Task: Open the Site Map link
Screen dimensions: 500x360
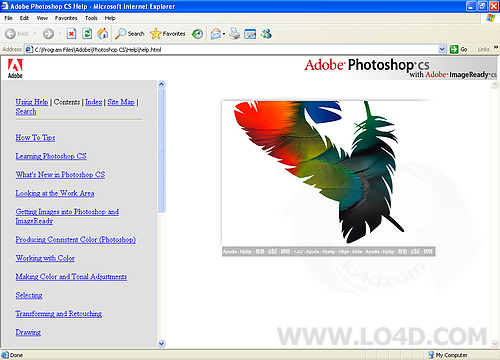Action: (121, 102)
